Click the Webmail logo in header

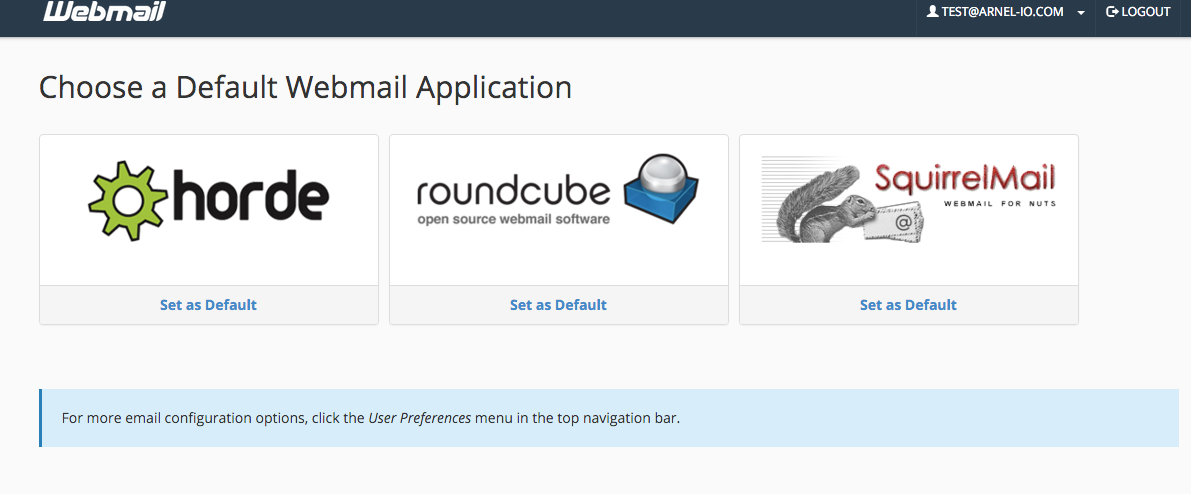click(x=104, y=12)
